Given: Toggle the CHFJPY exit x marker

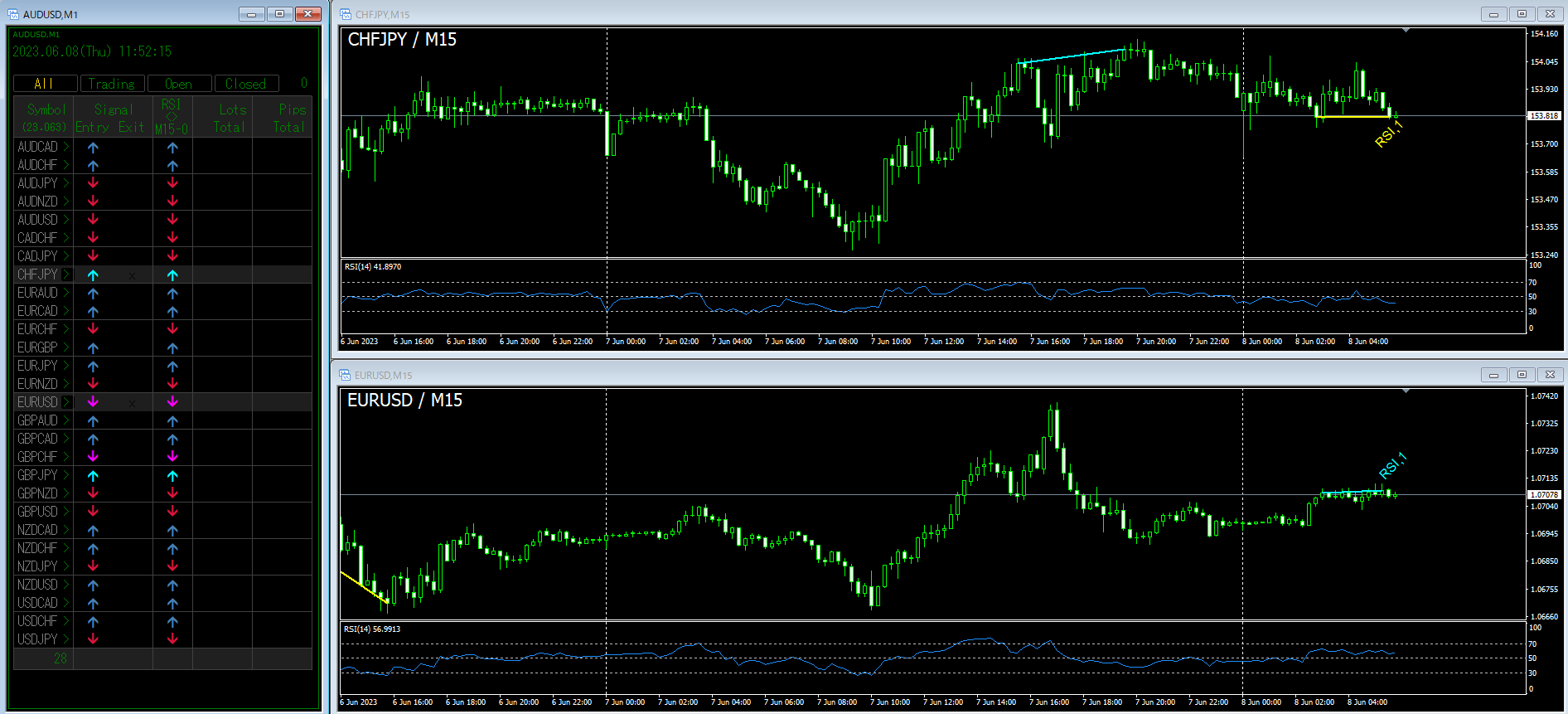Looking at the screenshot, I should click(x=132, y=276).
